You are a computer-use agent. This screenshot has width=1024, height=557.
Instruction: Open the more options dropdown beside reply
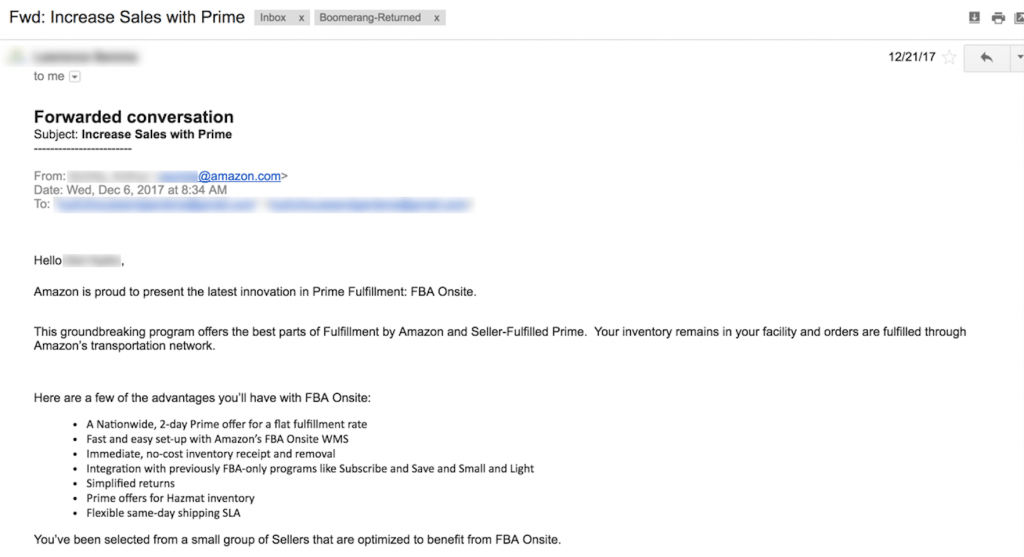click(1017, 57)
